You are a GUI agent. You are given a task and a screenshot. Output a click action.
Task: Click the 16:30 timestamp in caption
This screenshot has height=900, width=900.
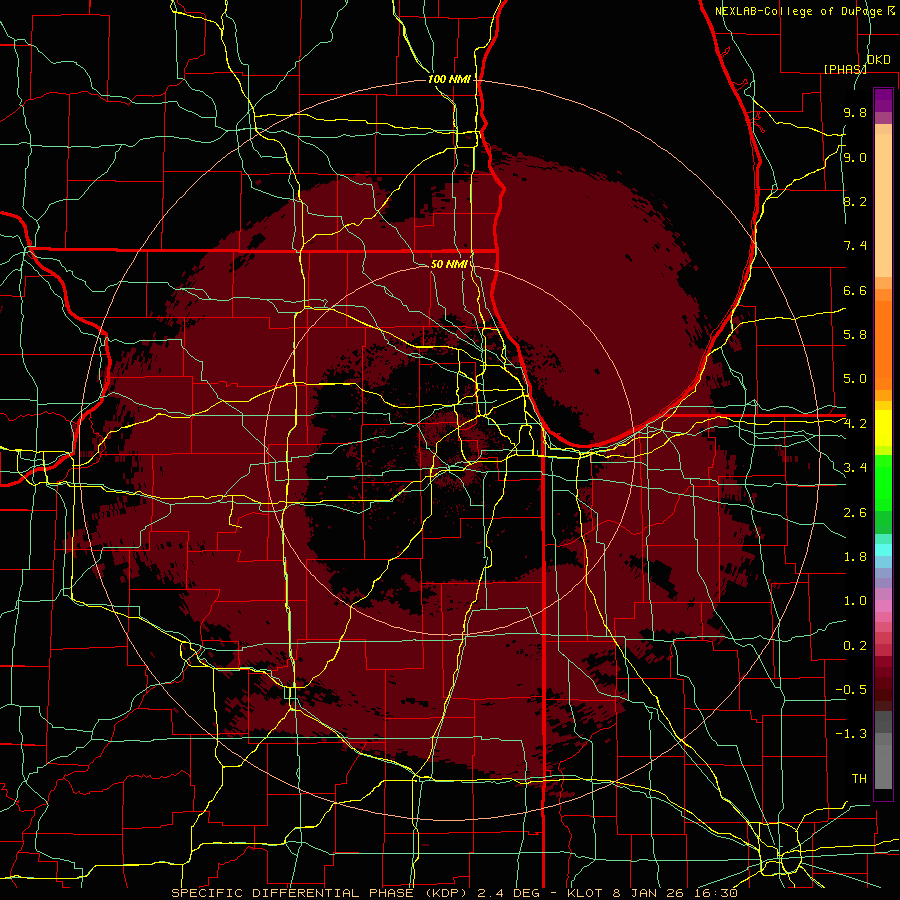[x=715, y=893]
